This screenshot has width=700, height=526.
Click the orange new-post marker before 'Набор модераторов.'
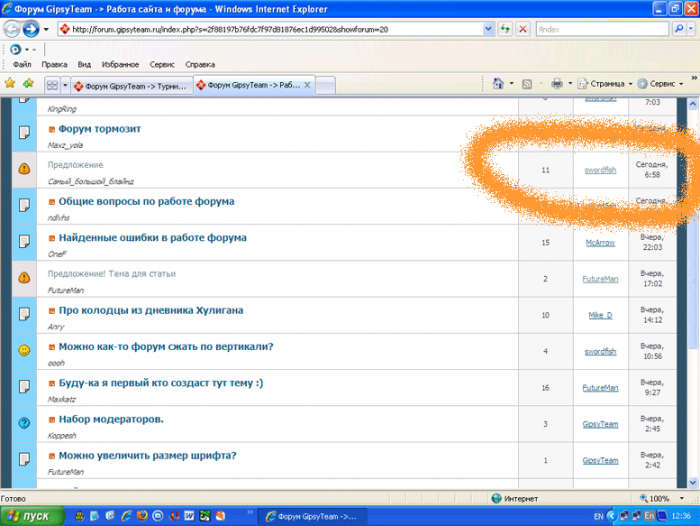[52, 420]
